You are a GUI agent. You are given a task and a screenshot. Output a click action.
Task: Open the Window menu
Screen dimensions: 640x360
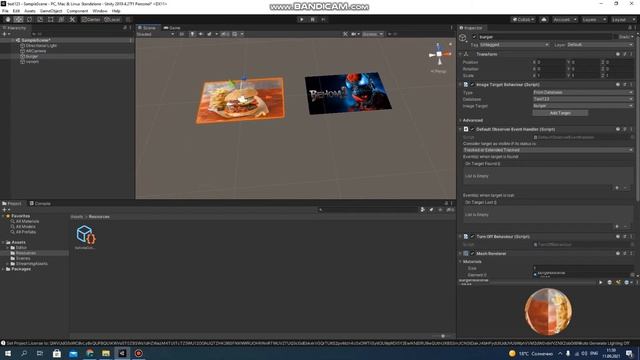100,11
